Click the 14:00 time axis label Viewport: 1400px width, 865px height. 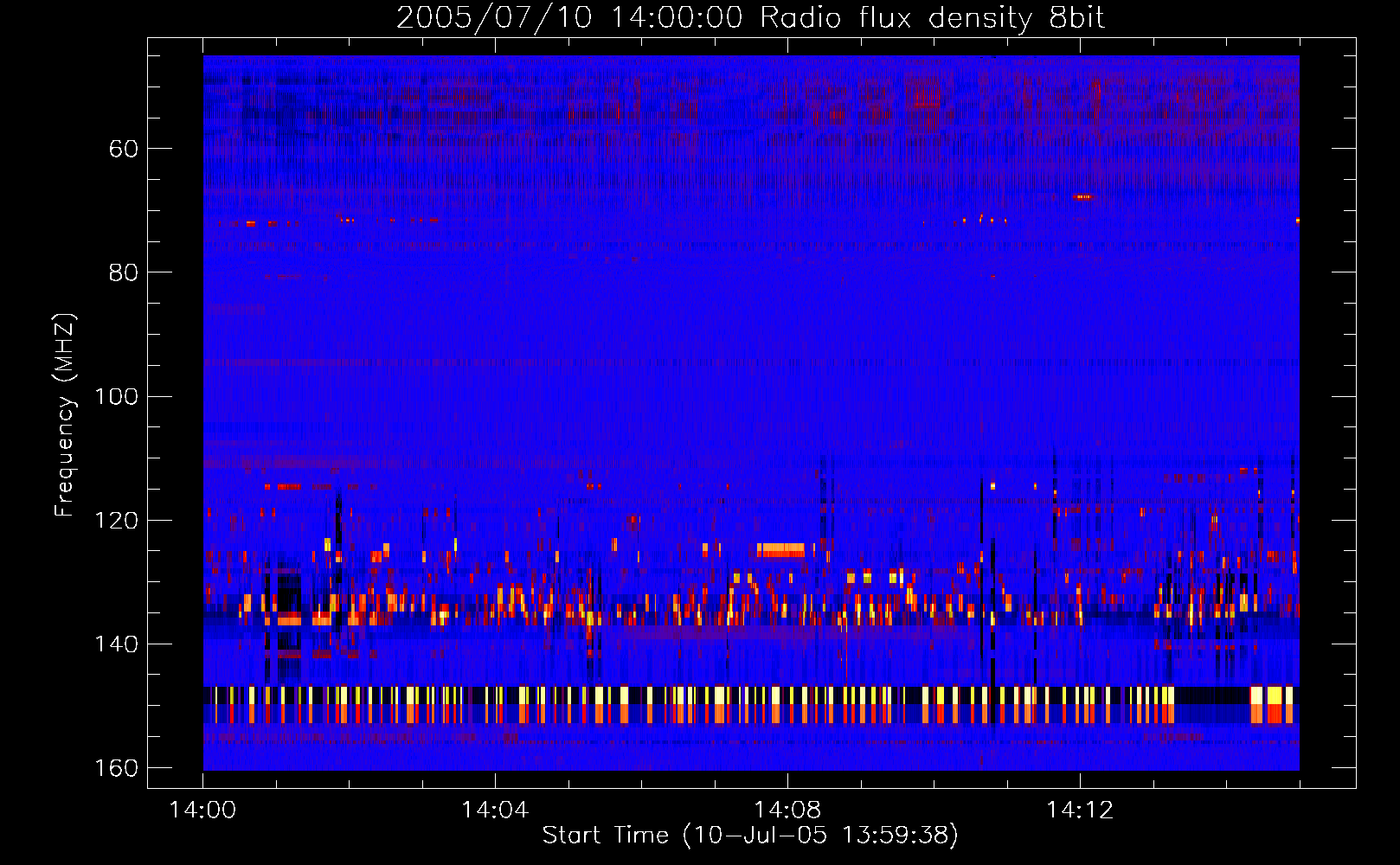click(x=202, y=811)
